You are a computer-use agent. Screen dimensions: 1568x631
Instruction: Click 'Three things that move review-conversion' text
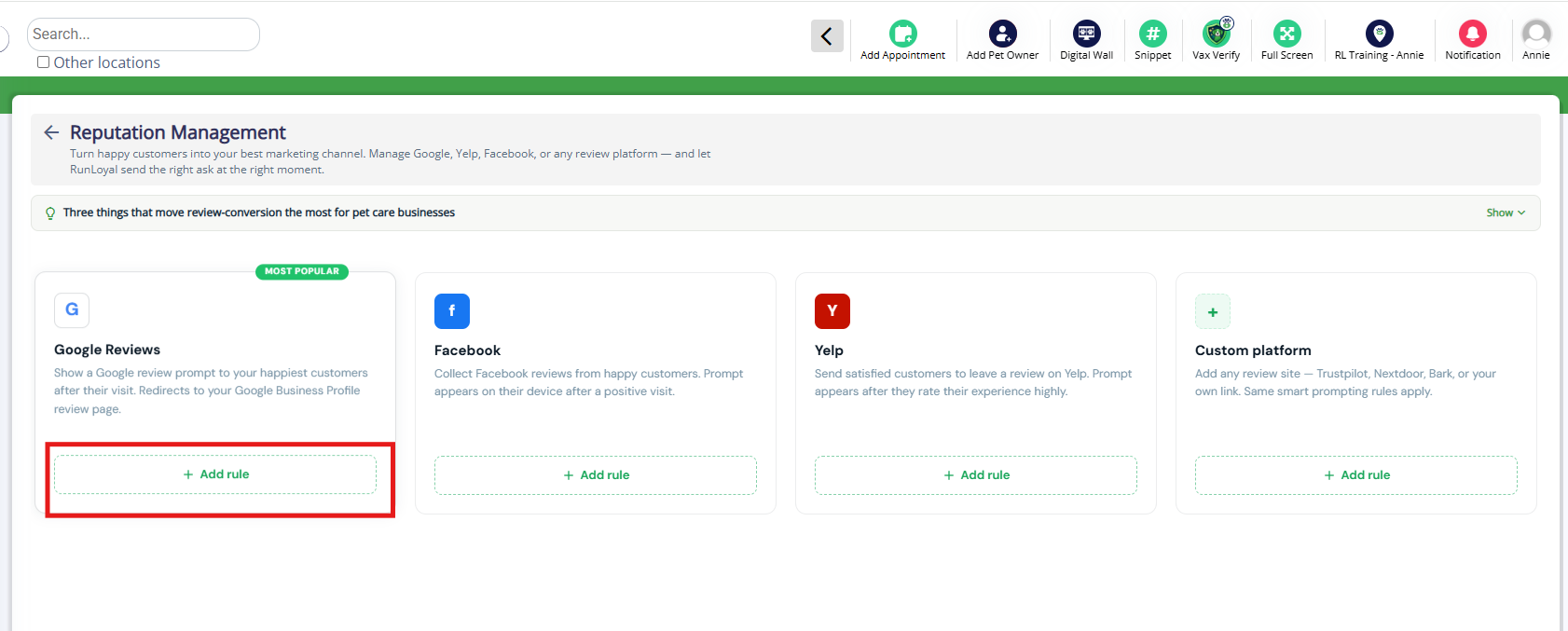pyautogui.click(x=259, y=213)
